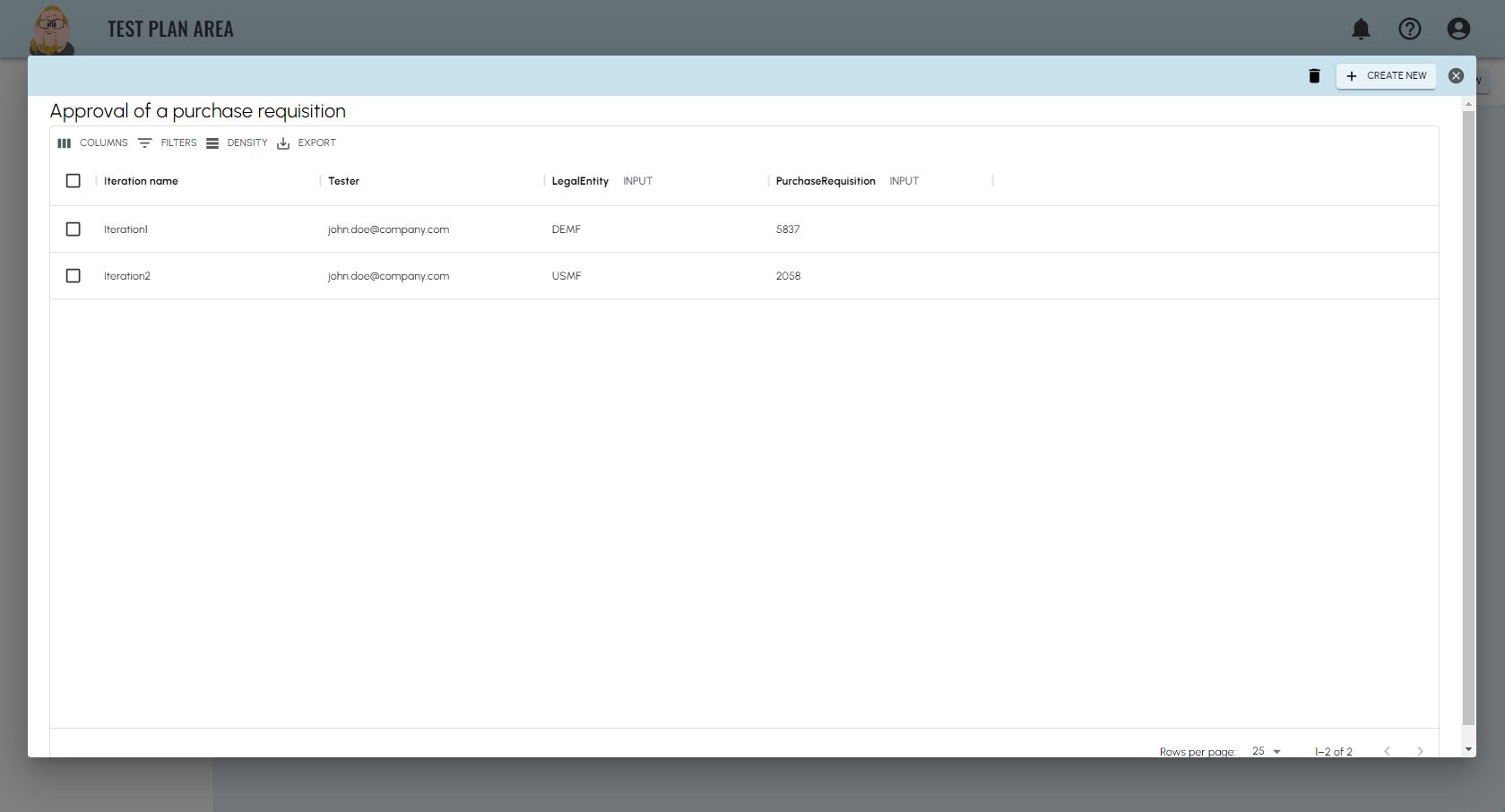This screenshot has height=812, width=1505.
Task: Click the trash delete icon
Action: pos(1314,76)
